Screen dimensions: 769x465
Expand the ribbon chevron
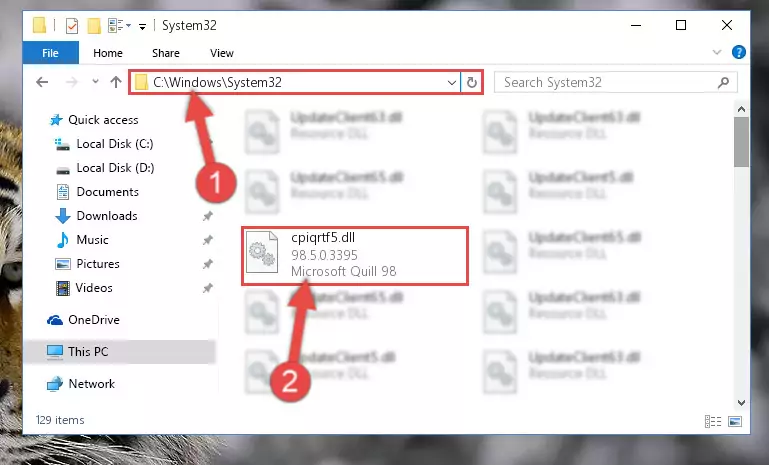[x=717, y=52]
